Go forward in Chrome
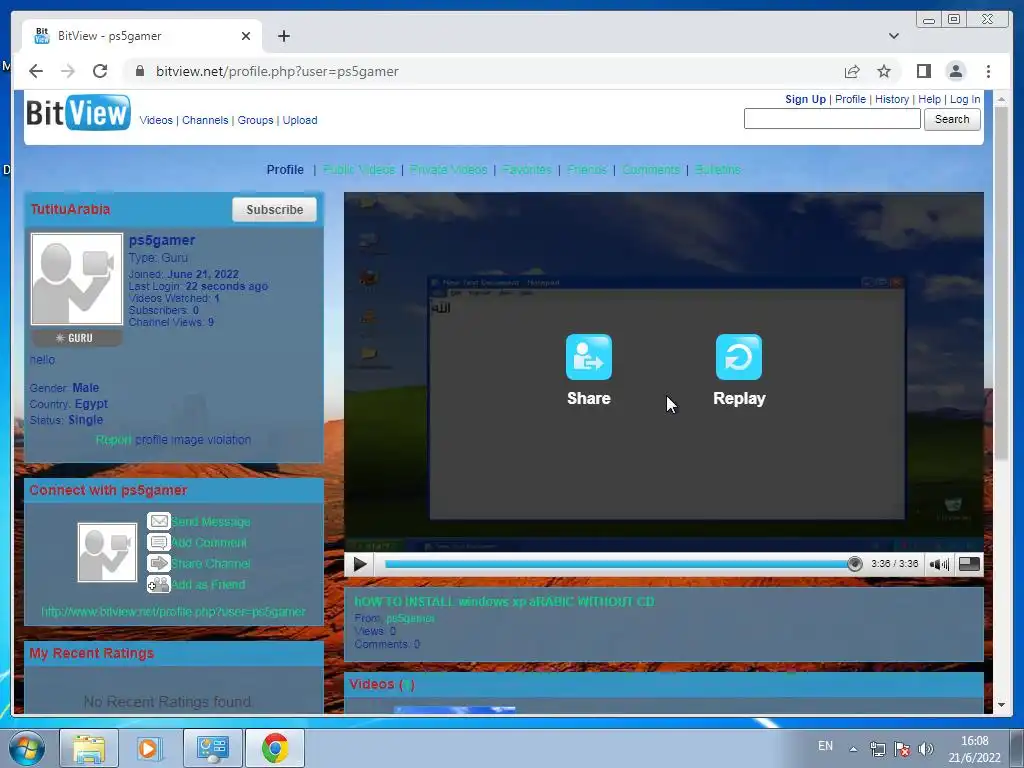The image size is (1024, 768). (68, 71)
